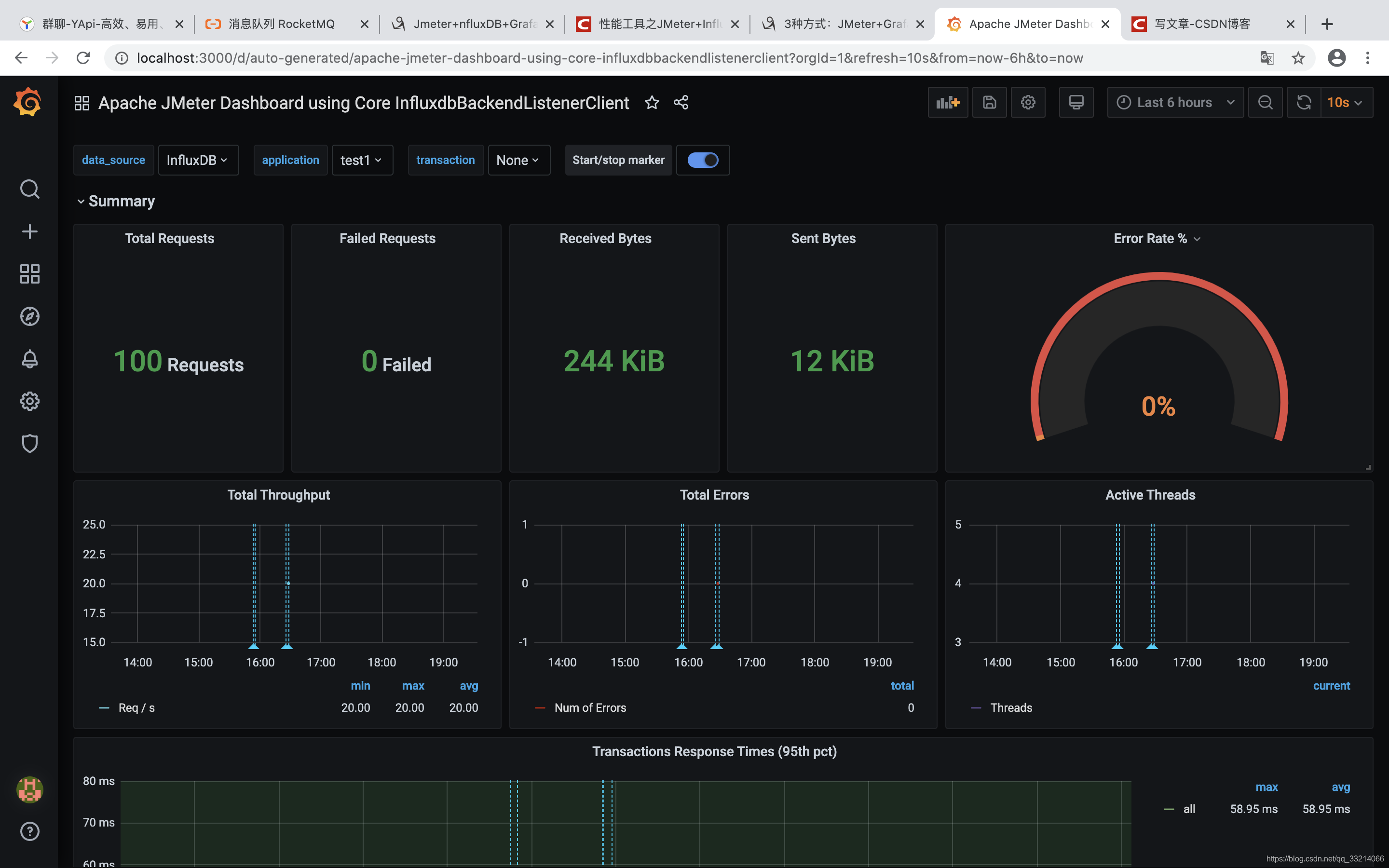Toggle the Req / s legend series
This screenshot has width=1389, height=868.
136,708
